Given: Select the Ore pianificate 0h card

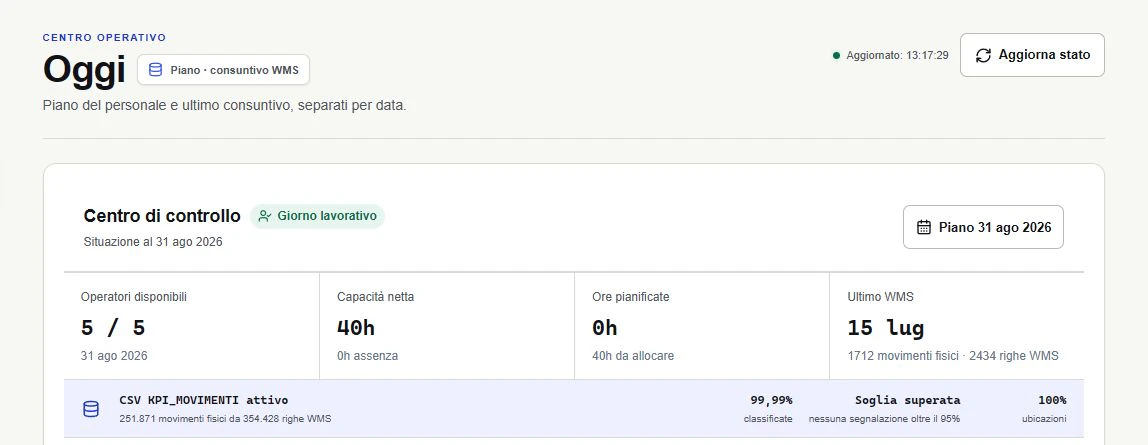Looking at the screenshot, I should coord(701,326).
